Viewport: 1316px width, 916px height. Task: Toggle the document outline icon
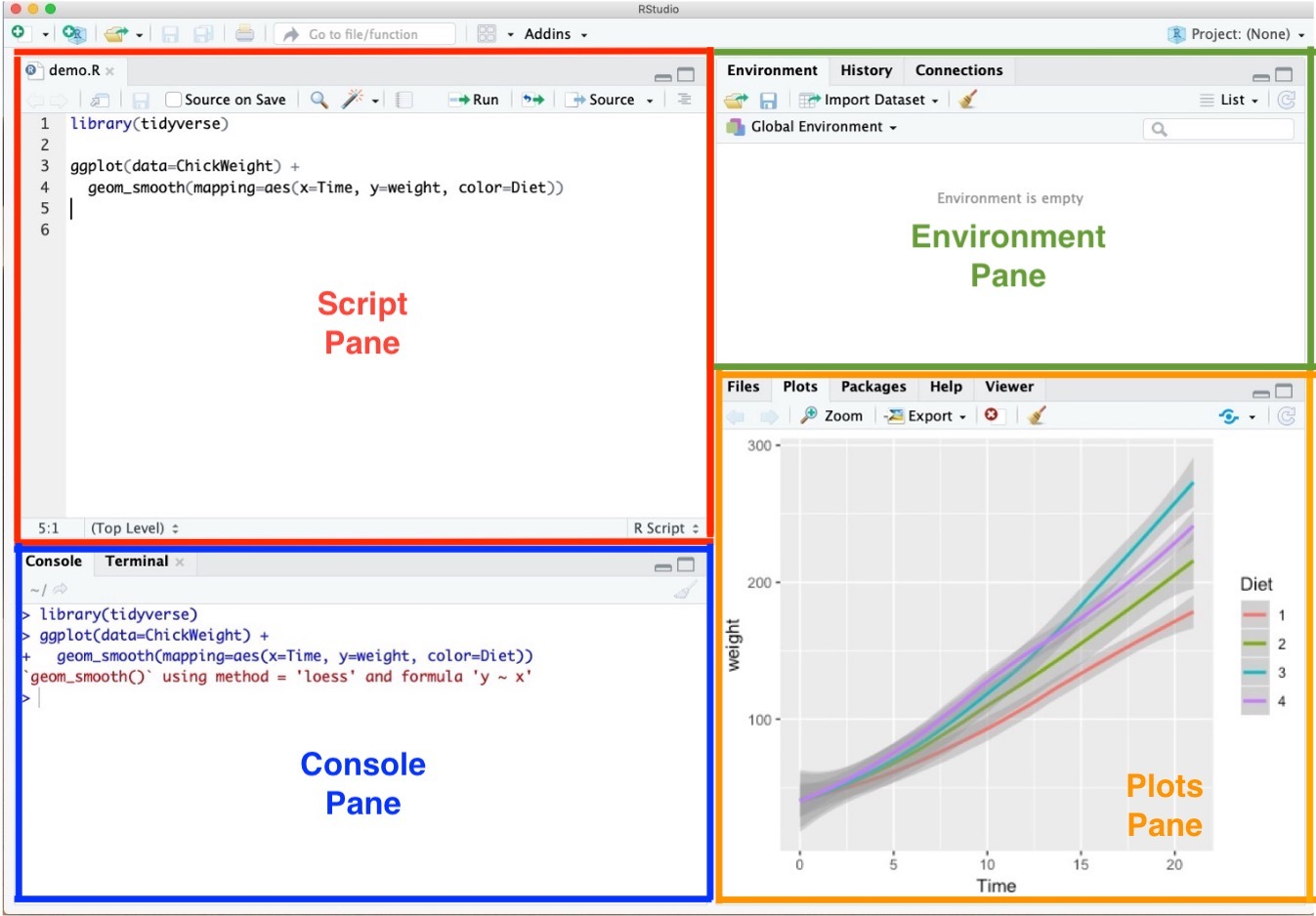[684, 100]
